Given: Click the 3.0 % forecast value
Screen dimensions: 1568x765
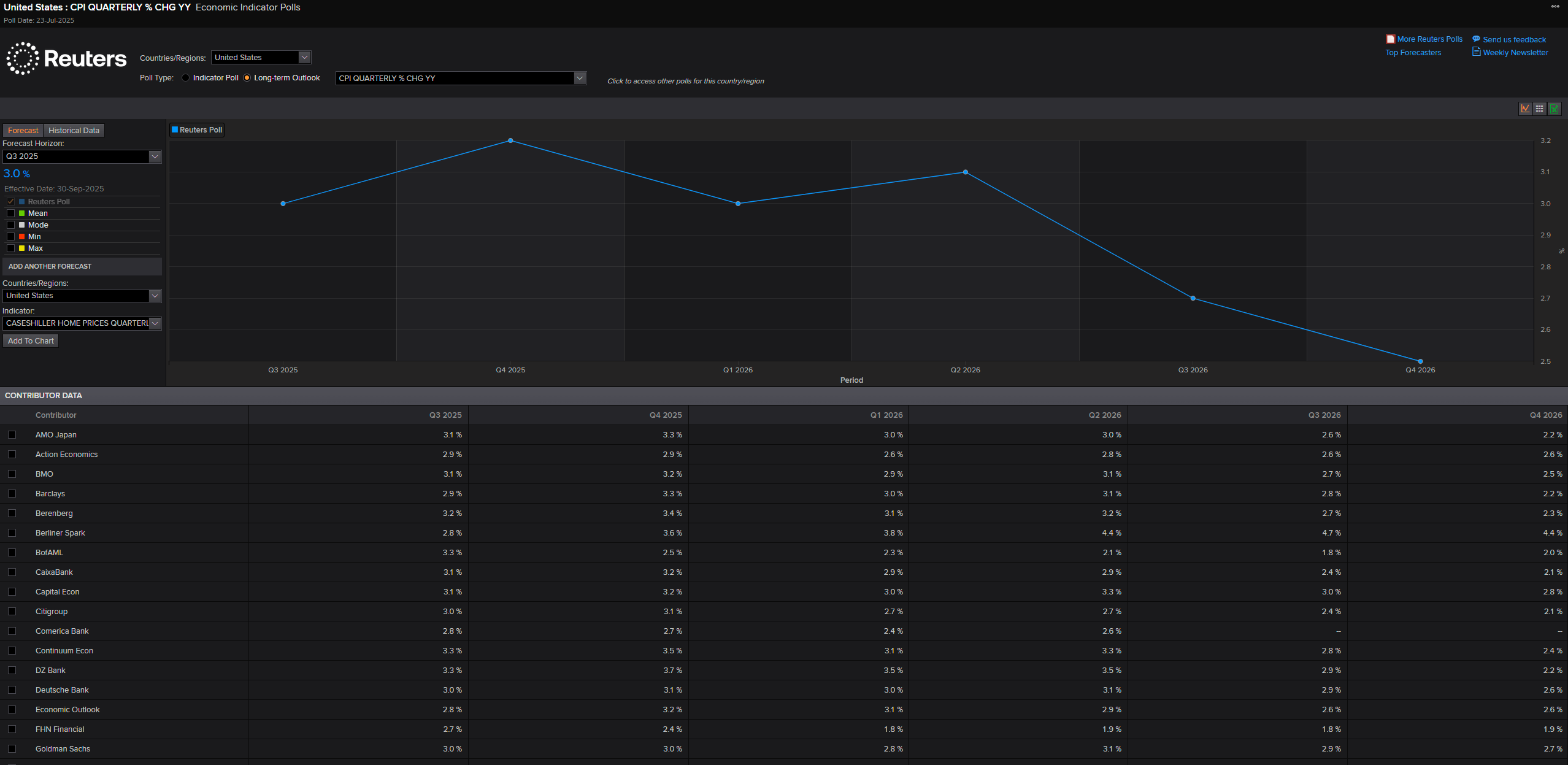Looking at the screenshot, I should coord(17,174).
